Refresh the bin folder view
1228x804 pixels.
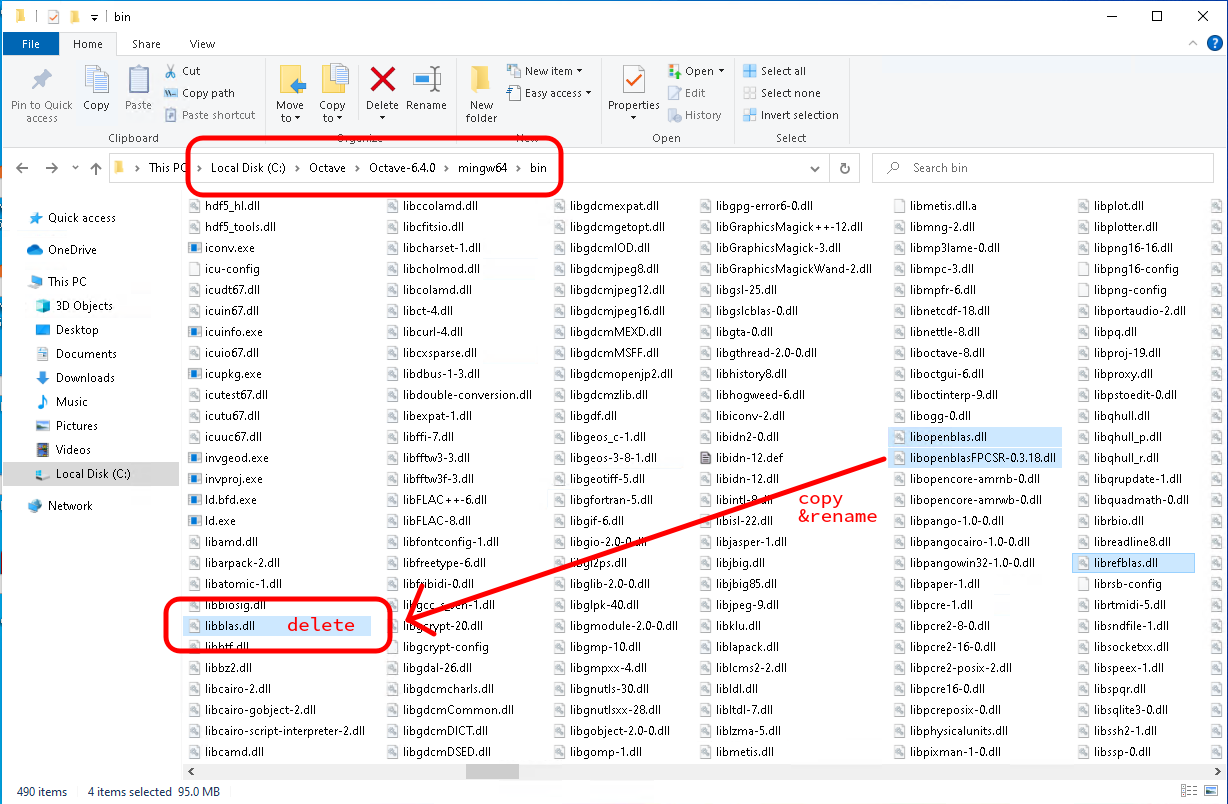pos(846,168)
